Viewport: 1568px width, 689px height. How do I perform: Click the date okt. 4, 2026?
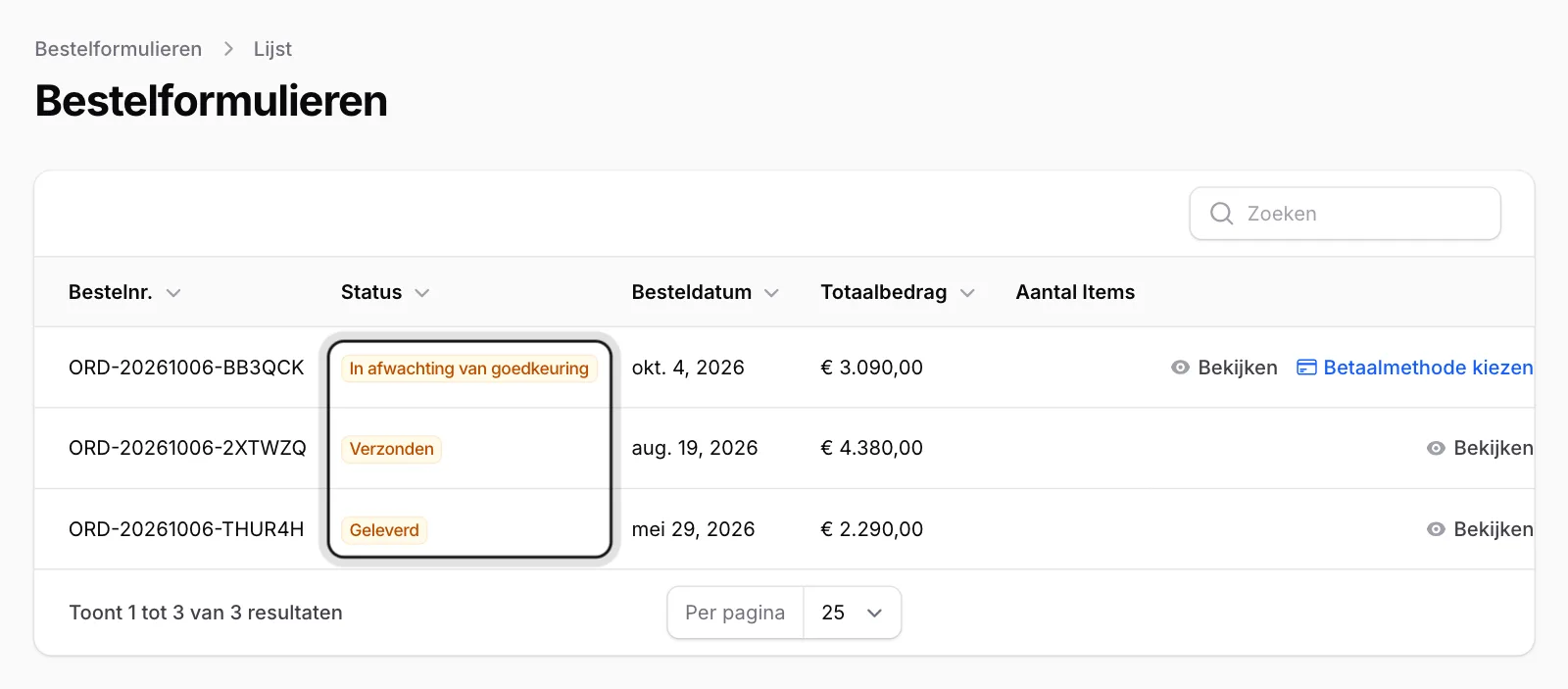(688, 368)
